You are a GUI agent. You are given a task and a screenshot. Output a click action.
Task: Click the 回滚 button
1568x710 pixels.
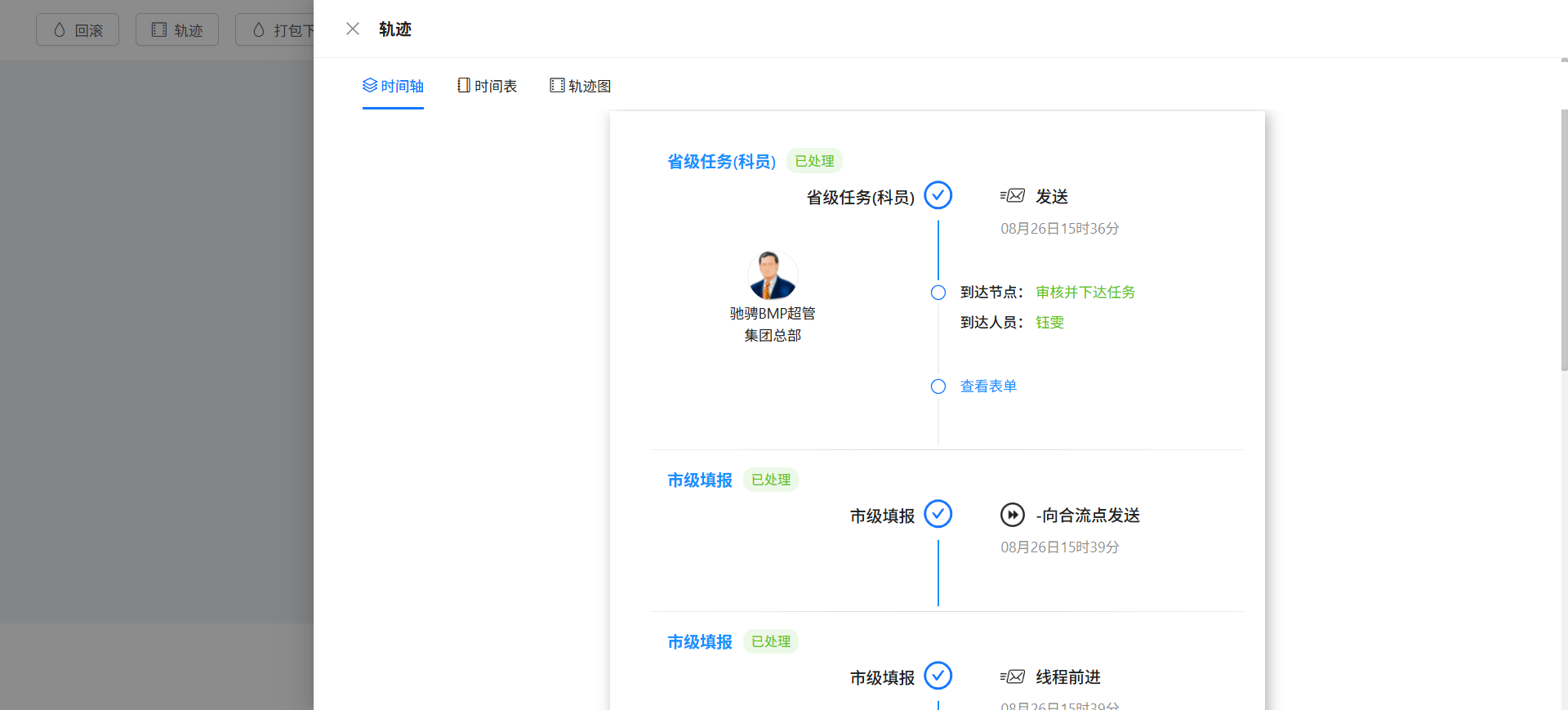click(x=78, y=29)
